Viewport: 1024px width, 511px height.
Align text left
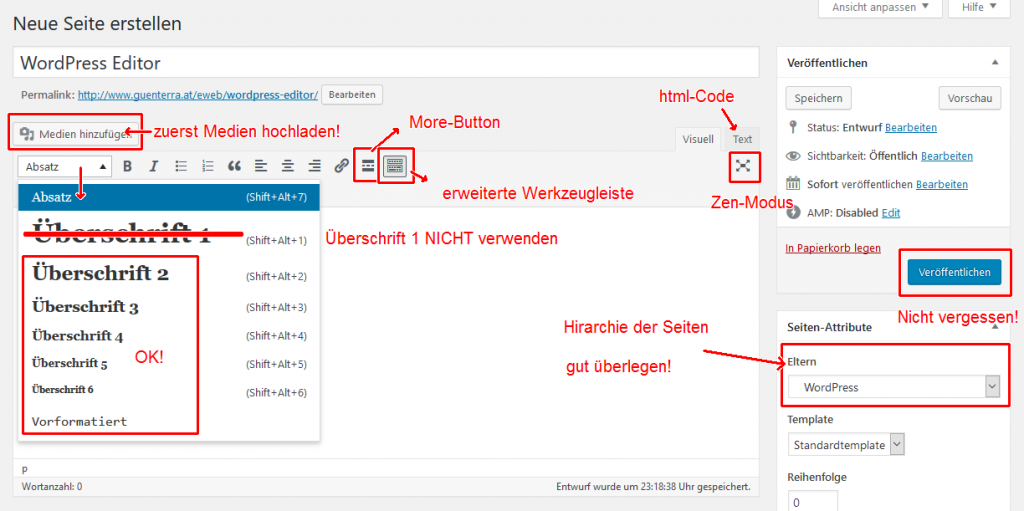click(x=261, y=167)
